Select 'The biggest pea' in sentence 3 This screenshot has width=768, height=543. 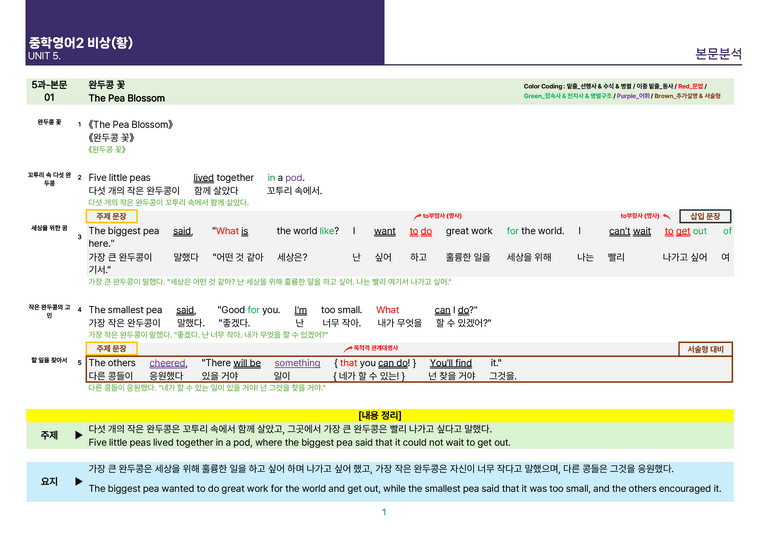pos(123,231)
